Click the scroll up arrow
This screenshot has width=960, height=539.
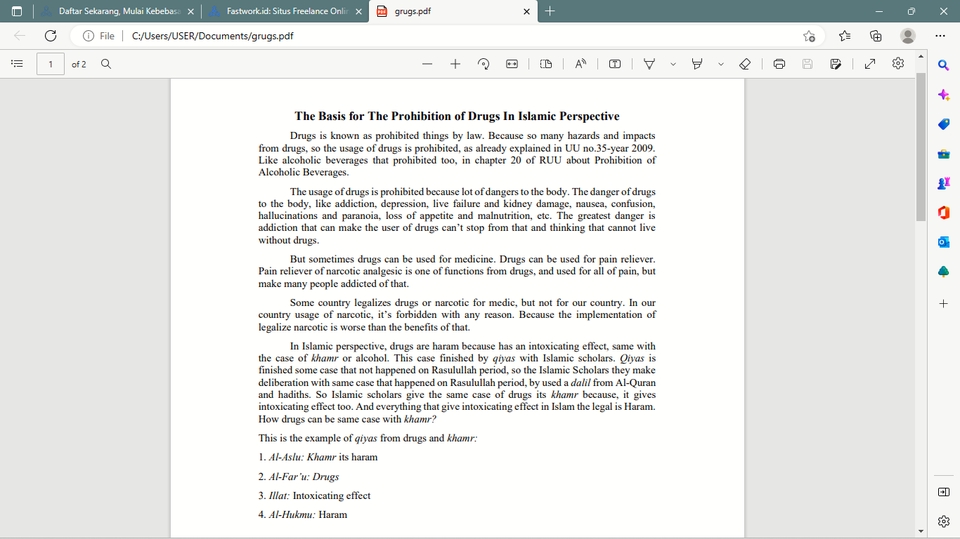921,57
